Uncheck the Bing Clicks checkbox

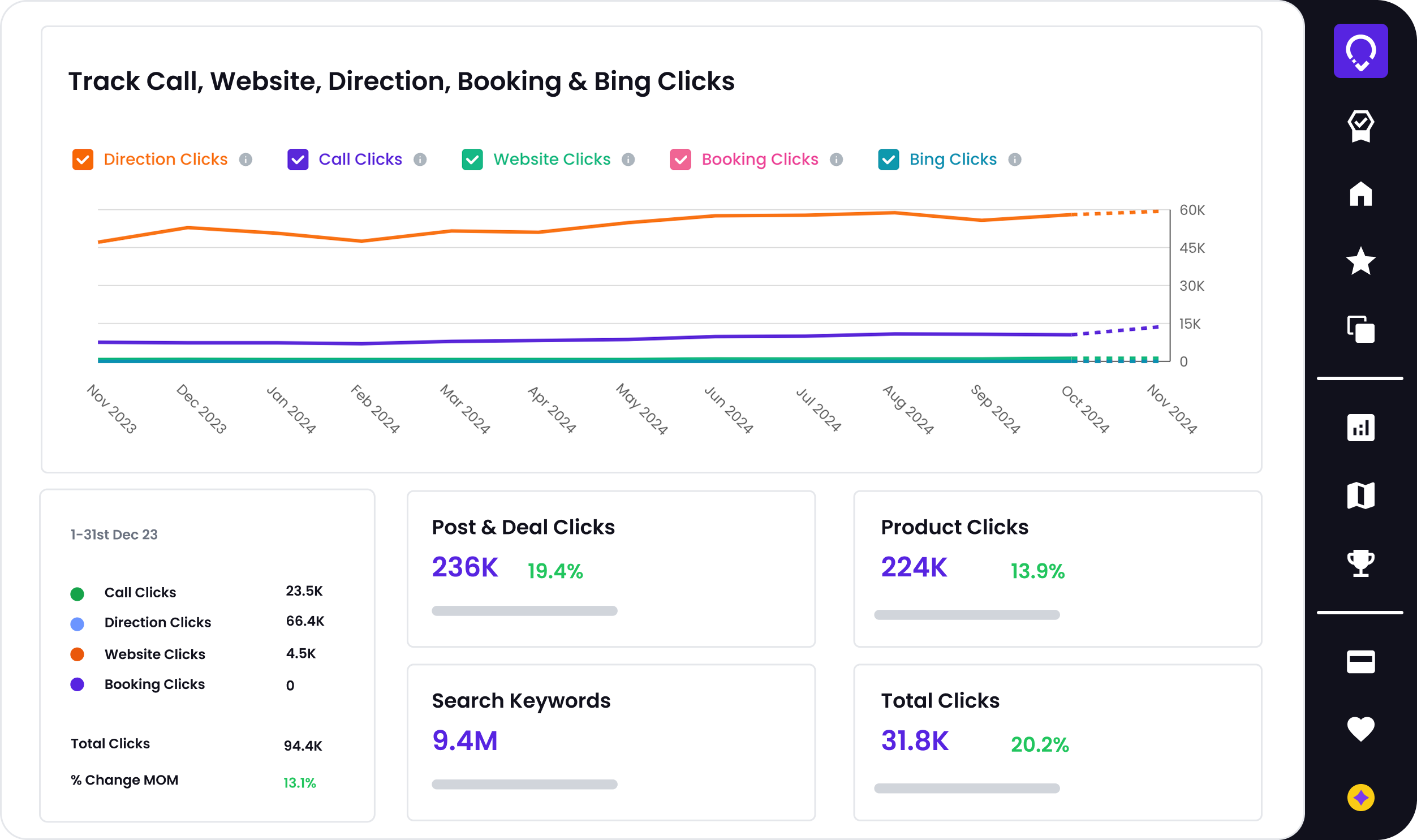click(889, 160)
